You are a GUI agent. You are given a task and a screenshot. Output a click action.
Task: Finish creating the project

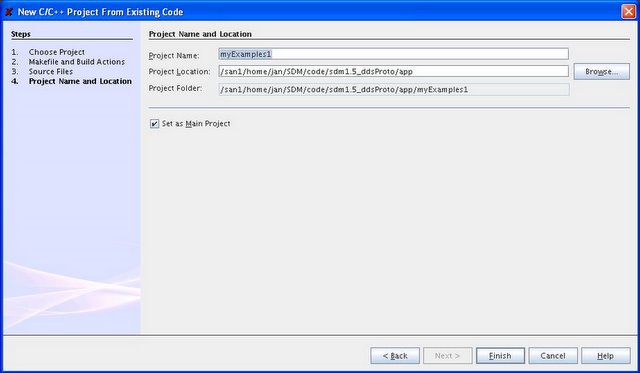click(500, 356)
